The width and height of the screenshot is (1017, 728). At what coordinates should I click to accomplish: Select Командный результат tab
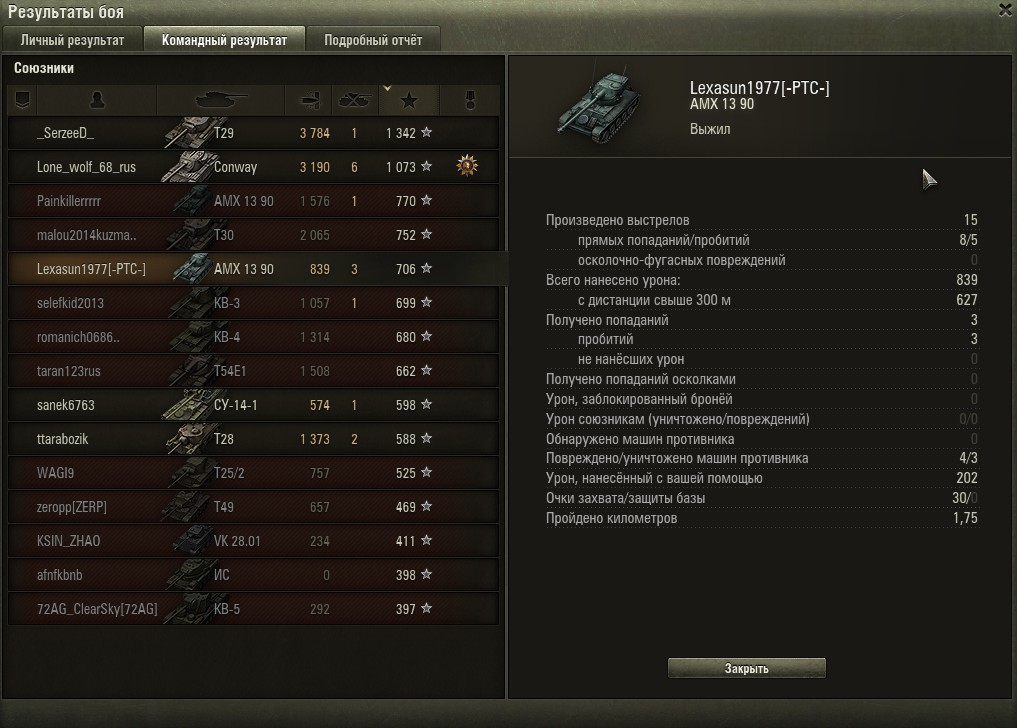(x=224, y=40)
